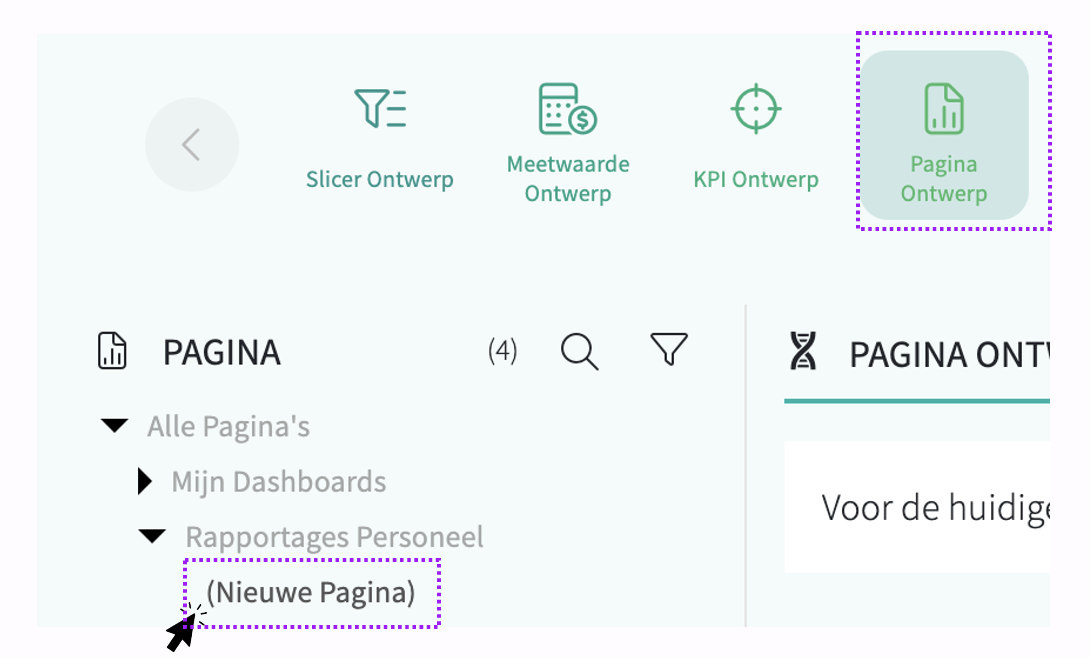Select the Meetwaarde Ontwerp calculator icon
This screenshot has height=658, width=1090.
pyautogui.click(x=568, y=108)
